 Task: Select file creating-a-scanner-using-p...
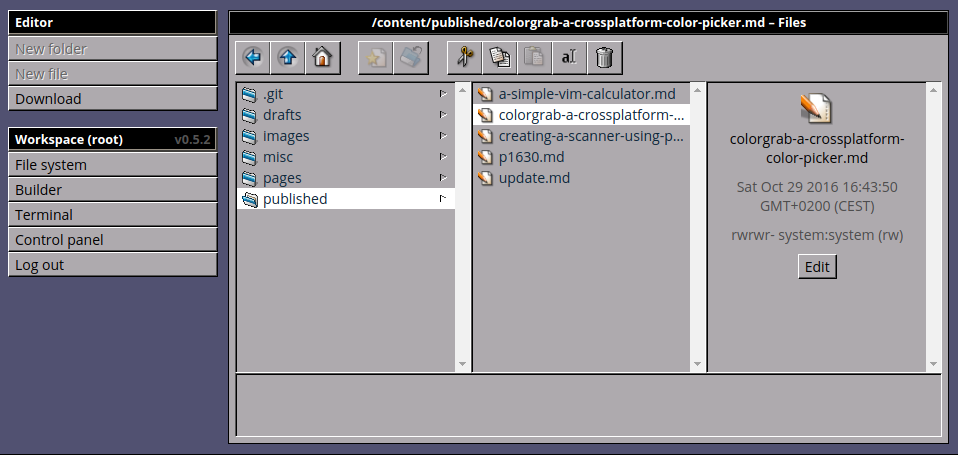coord(591,136)
